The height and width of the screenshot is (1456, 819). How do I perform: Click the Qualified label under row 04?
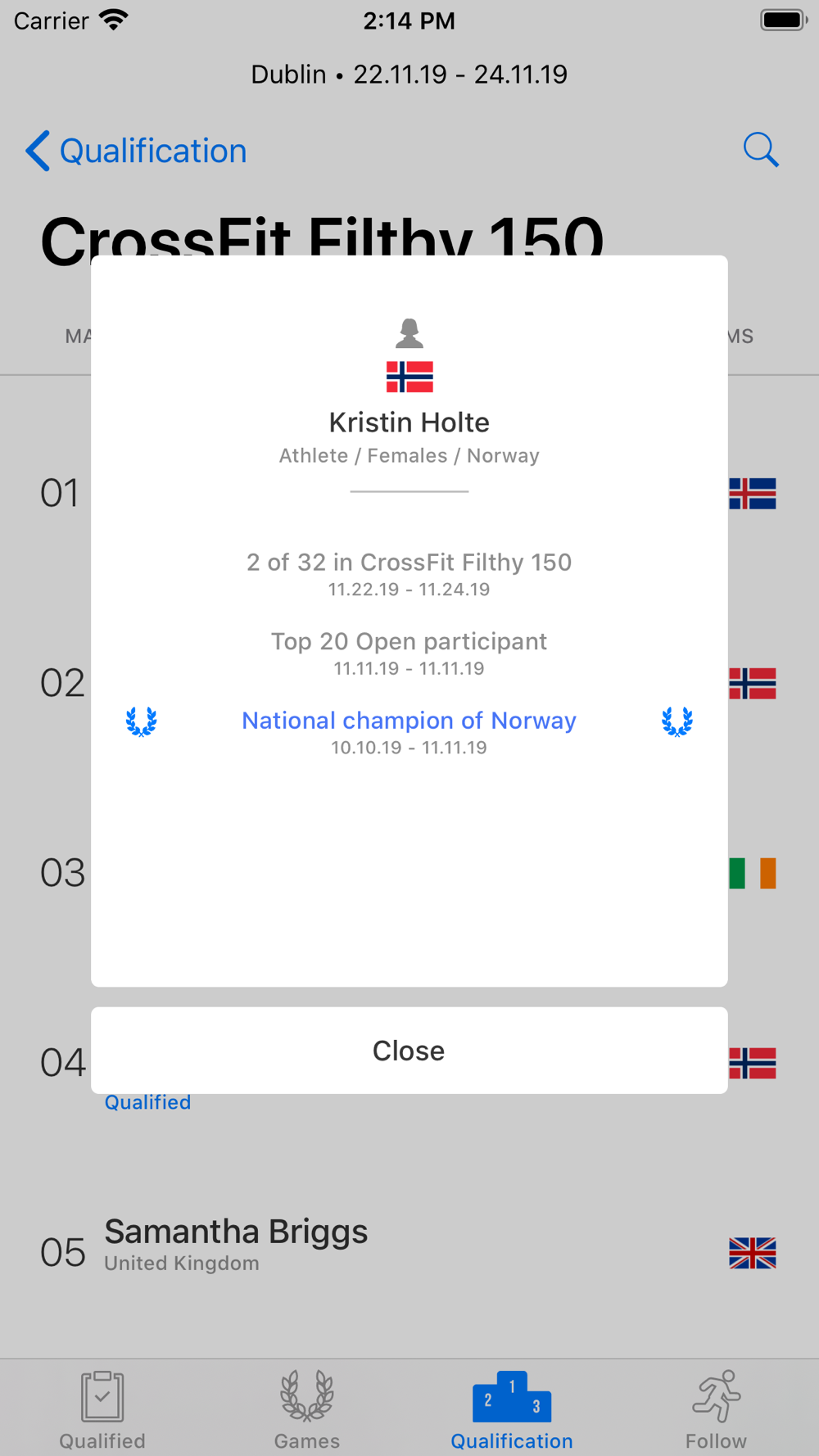coord(147,1102)
